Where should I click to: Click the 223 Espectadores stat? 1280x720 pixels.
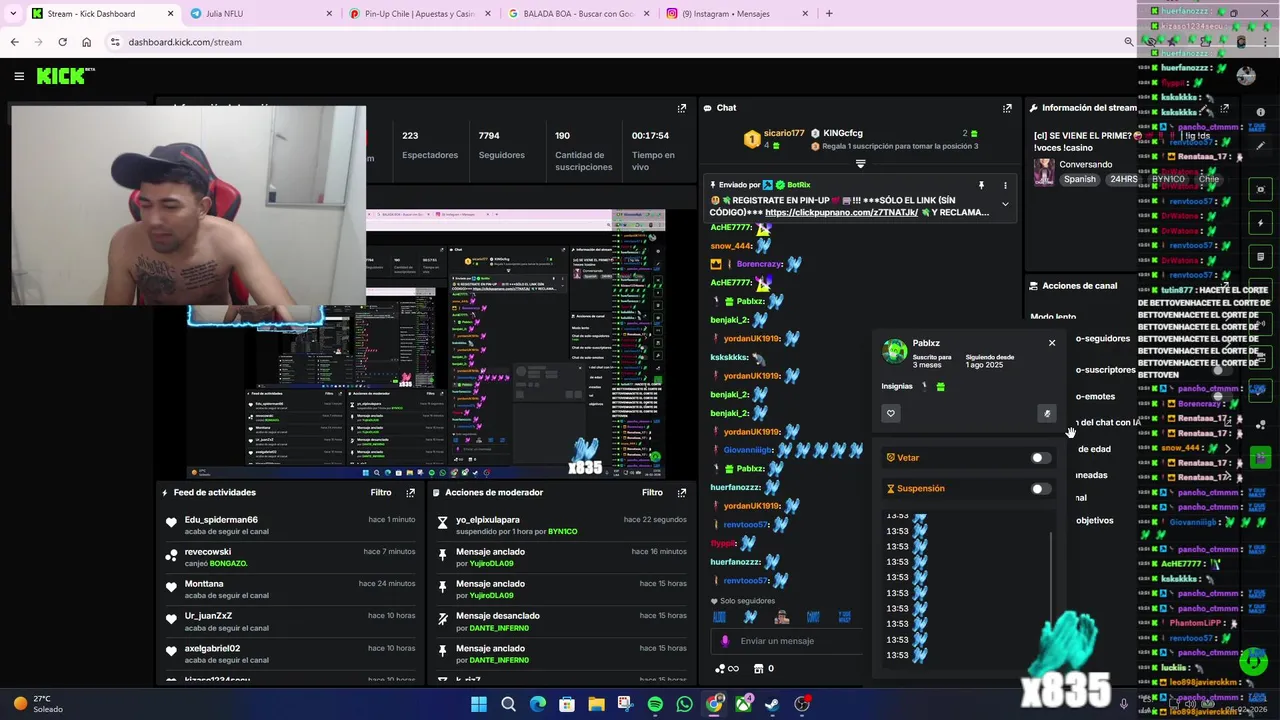429,145
